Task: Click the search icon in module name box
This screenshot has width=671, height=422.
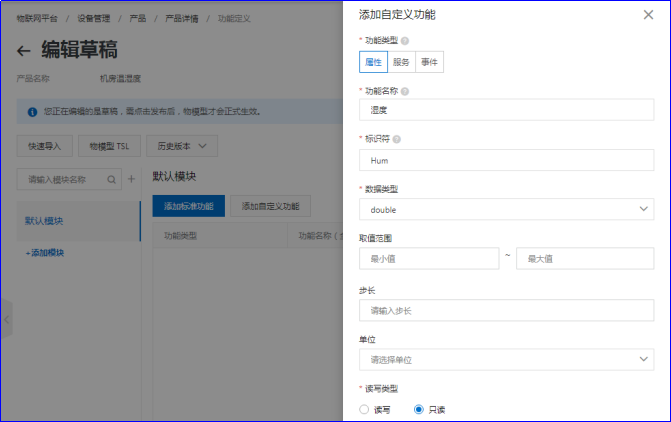Action: tap(111, 180)
